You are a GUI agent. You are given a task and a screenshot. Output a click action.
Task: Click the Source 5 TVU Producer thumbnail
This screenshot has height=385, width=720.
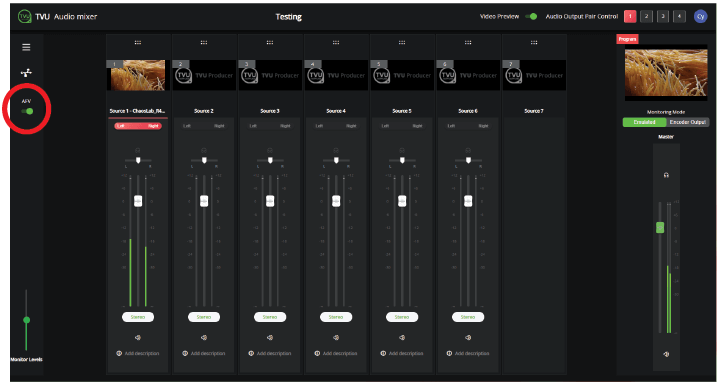tap(402, 75)
